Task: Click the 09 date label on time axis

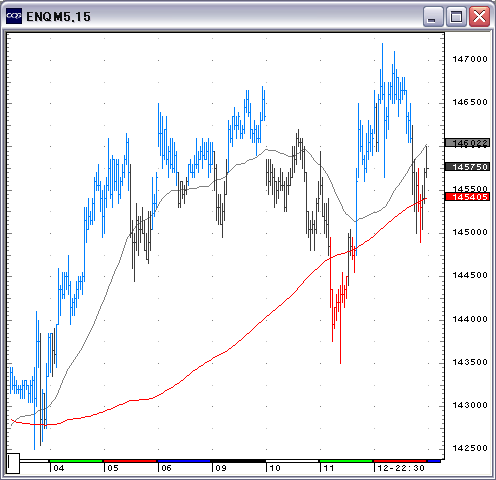Action: [221, 468]
